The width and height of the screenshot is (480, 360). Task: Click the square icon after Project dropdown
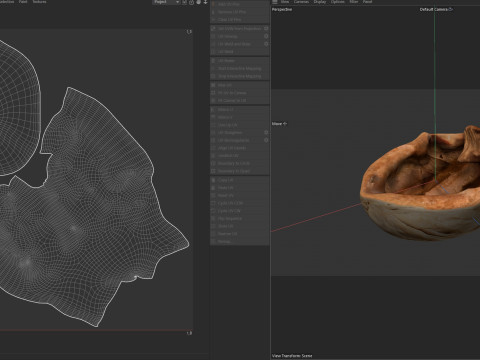pyautogui.click(x=184, y=2)
